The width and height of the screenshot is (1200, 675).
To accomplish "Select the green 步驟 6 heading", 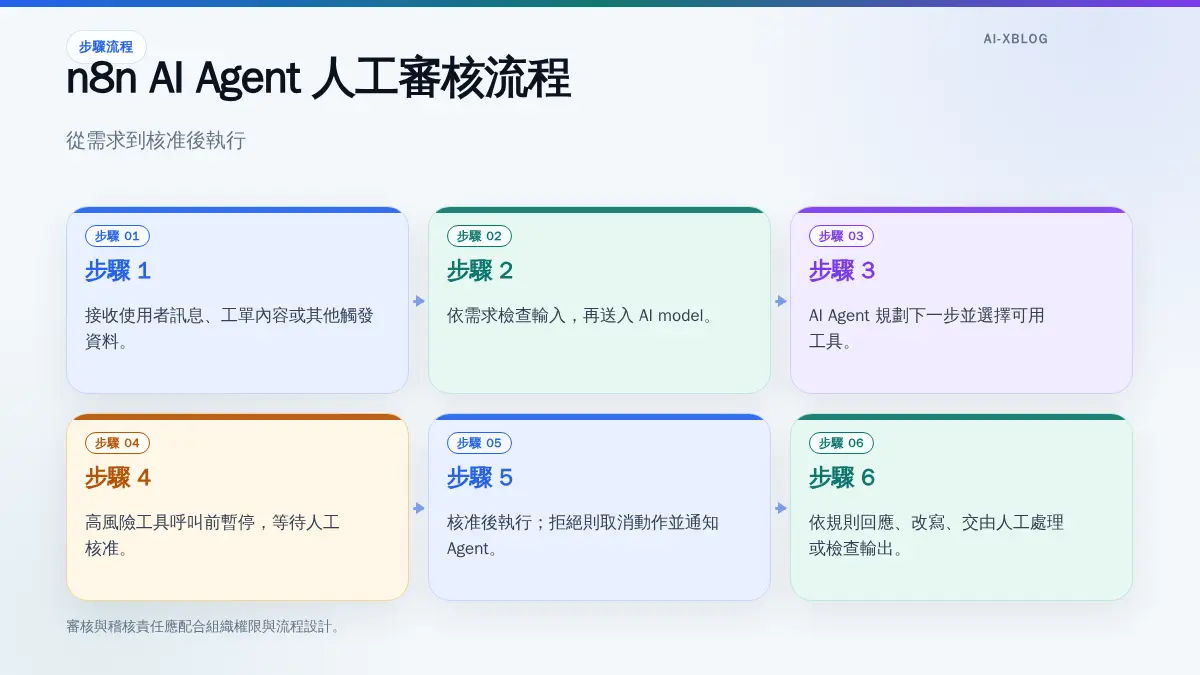I will [842, 478].
